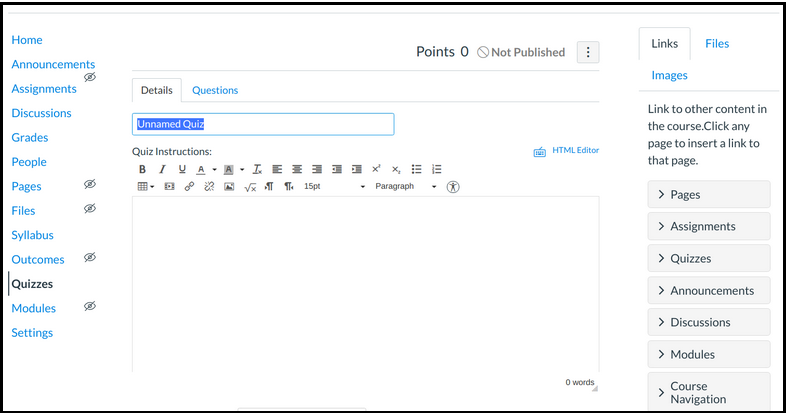Switch to the HTML Editor

pos(566,151)
